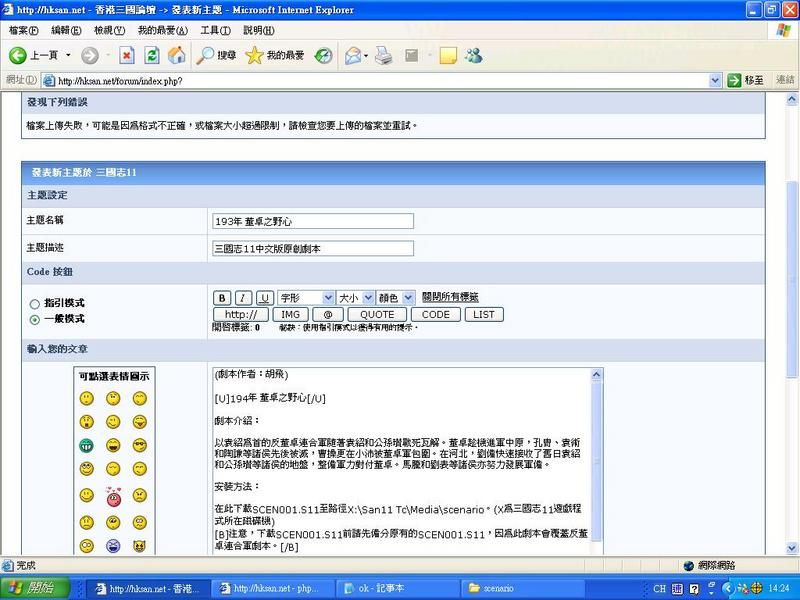Go to the Home page icon
This screenshot has height=600, width=800.
(x=177, y=55)
